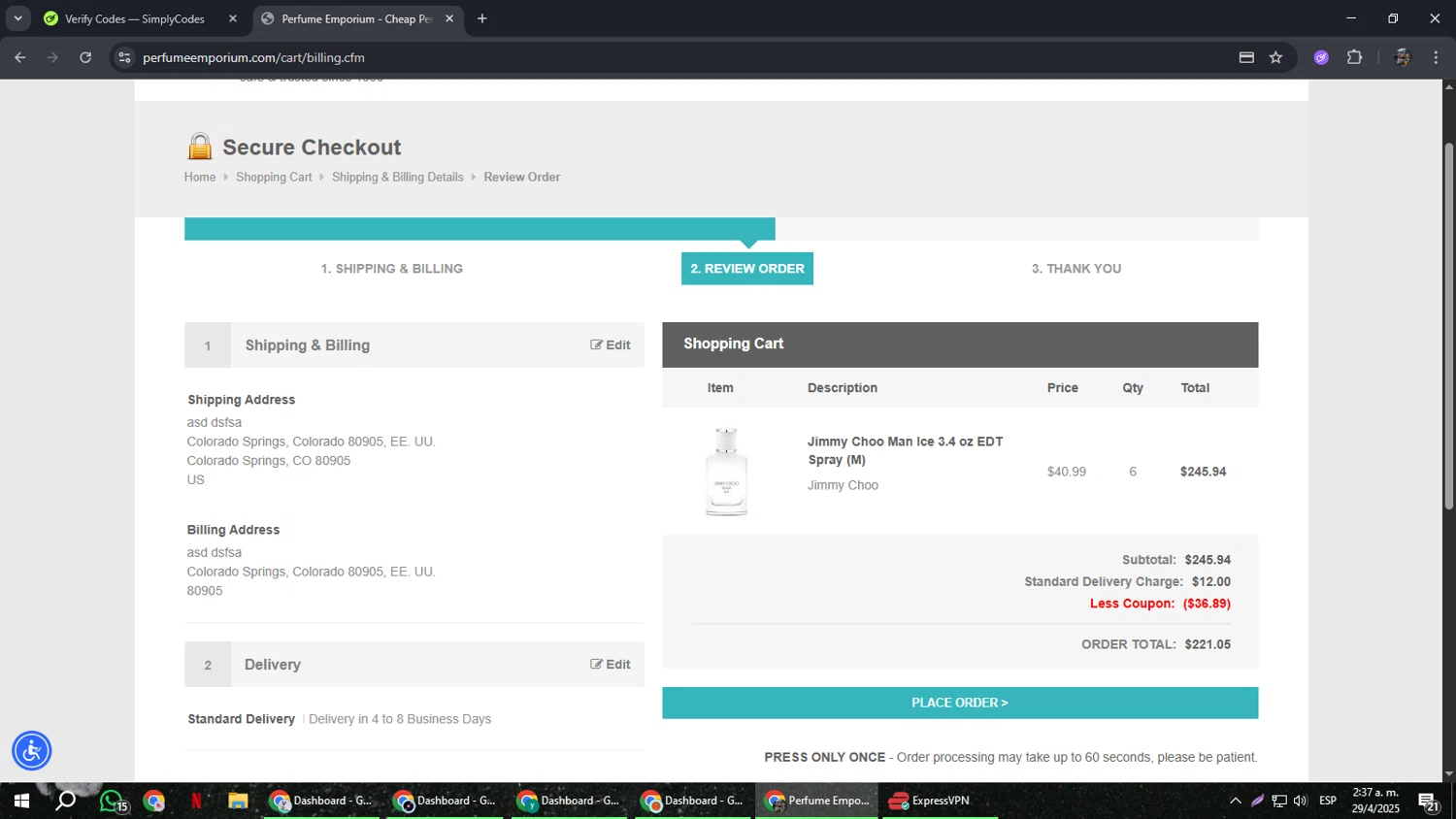This screenshot has height=819, width=1456.
Task: Select the 3. Thank You step
Action: (1076, 269)
